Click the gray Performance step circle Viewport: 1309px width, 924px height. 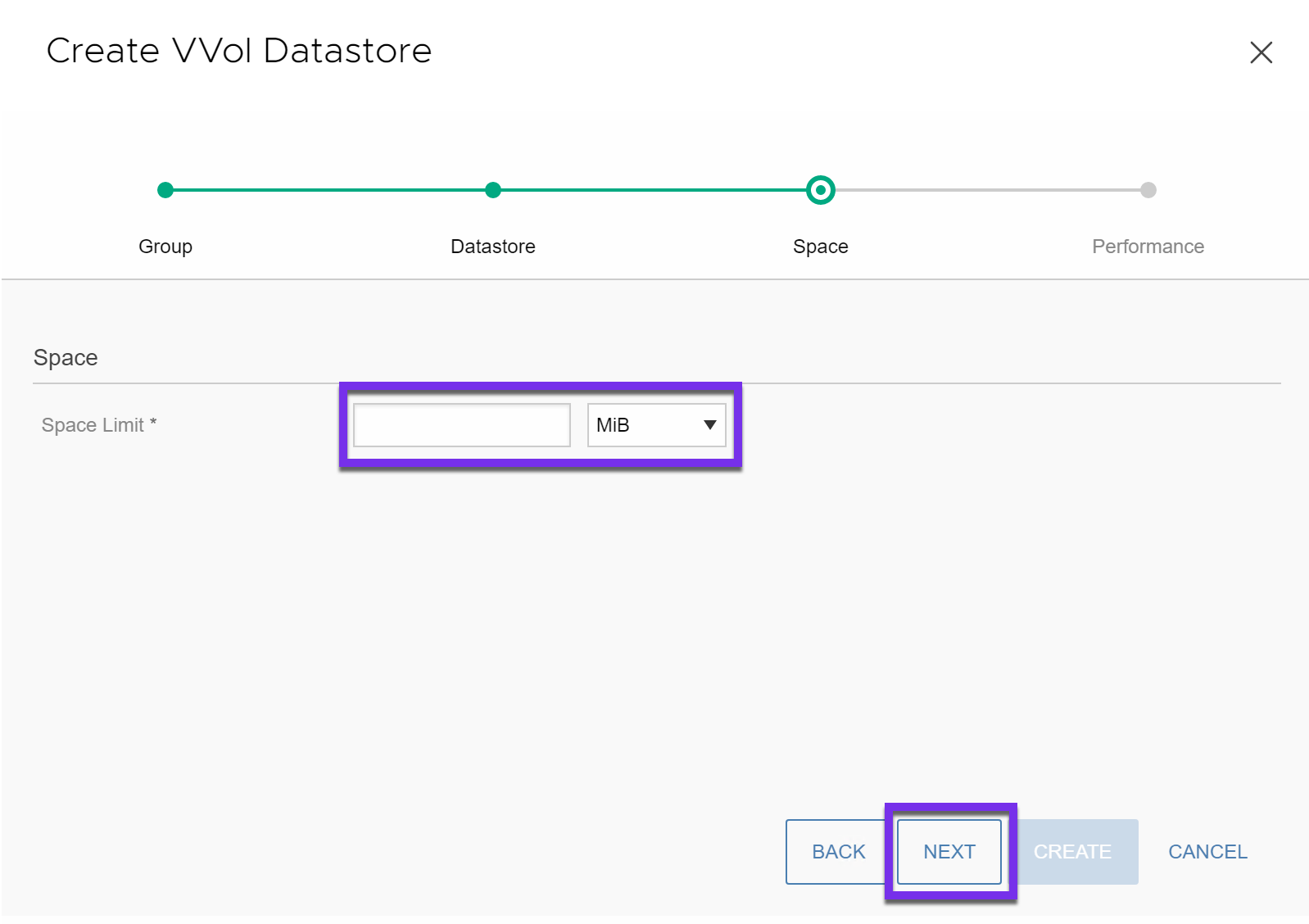[1148, 190]
